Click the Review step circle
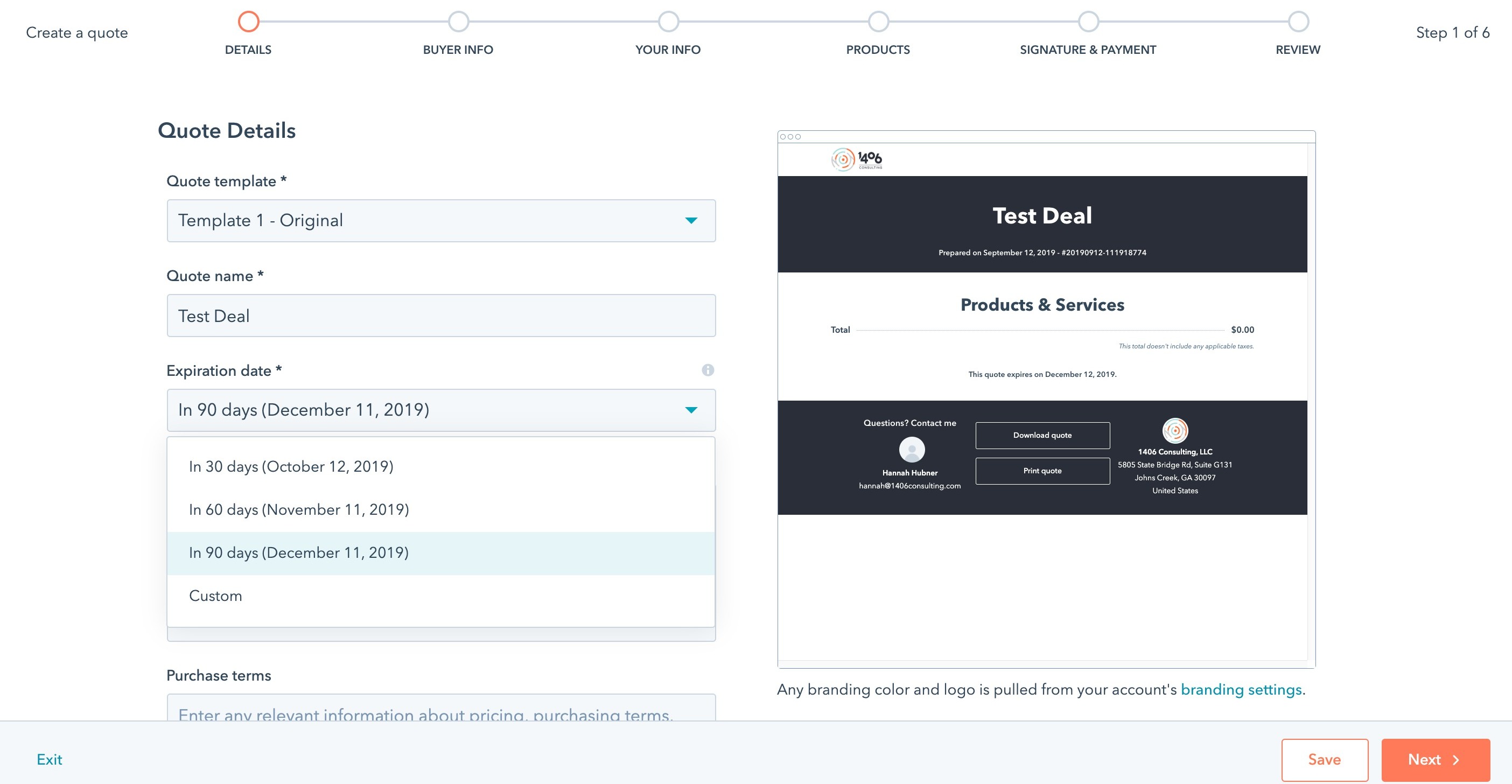The height and width of the screenshot is (784, 1512). [x=1298, y=22]
